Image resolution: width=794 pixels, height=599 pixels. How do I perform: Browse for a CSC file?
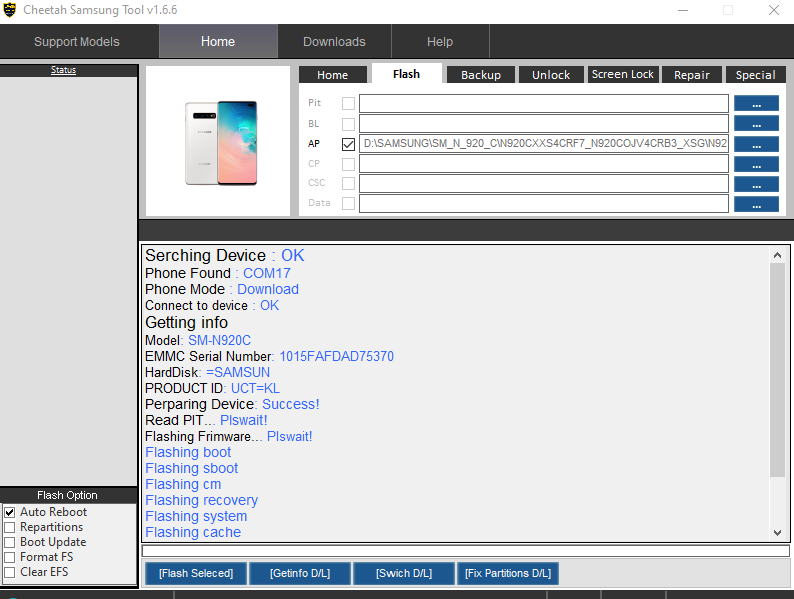tap(756, 184)
